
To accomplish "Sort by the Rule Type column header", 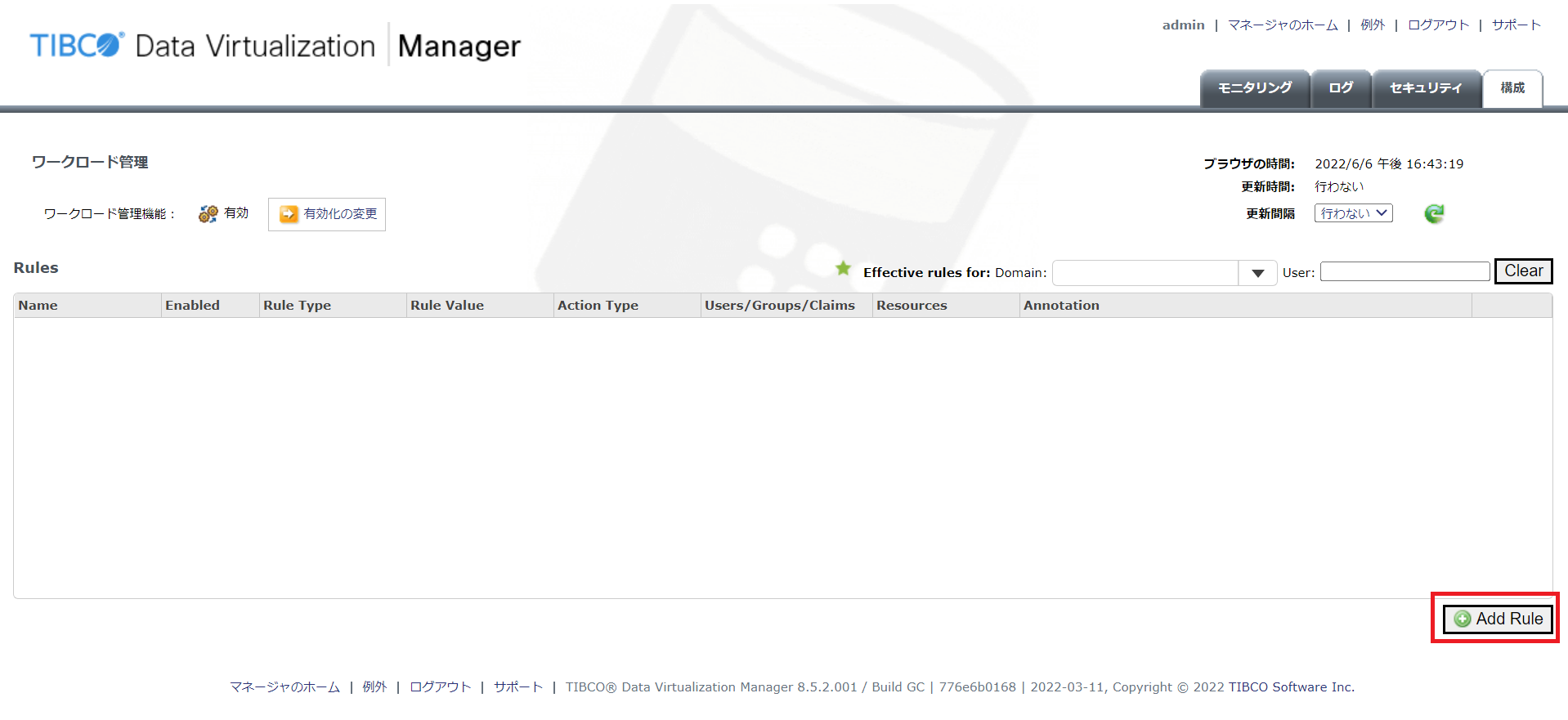I will tap(297, 306).
